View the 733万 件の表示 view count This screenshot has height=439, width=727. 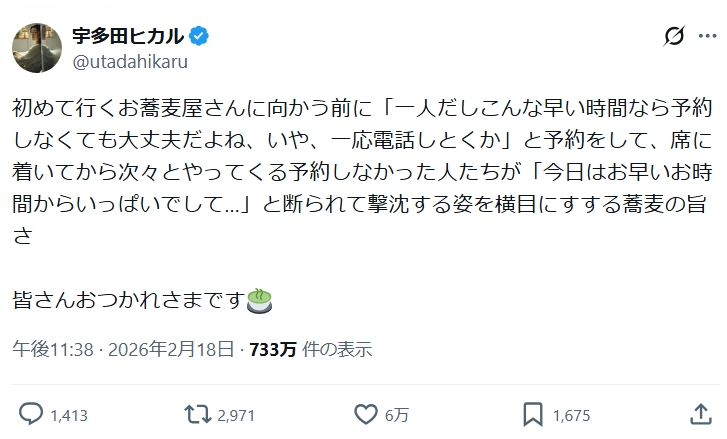pos(310,350)
